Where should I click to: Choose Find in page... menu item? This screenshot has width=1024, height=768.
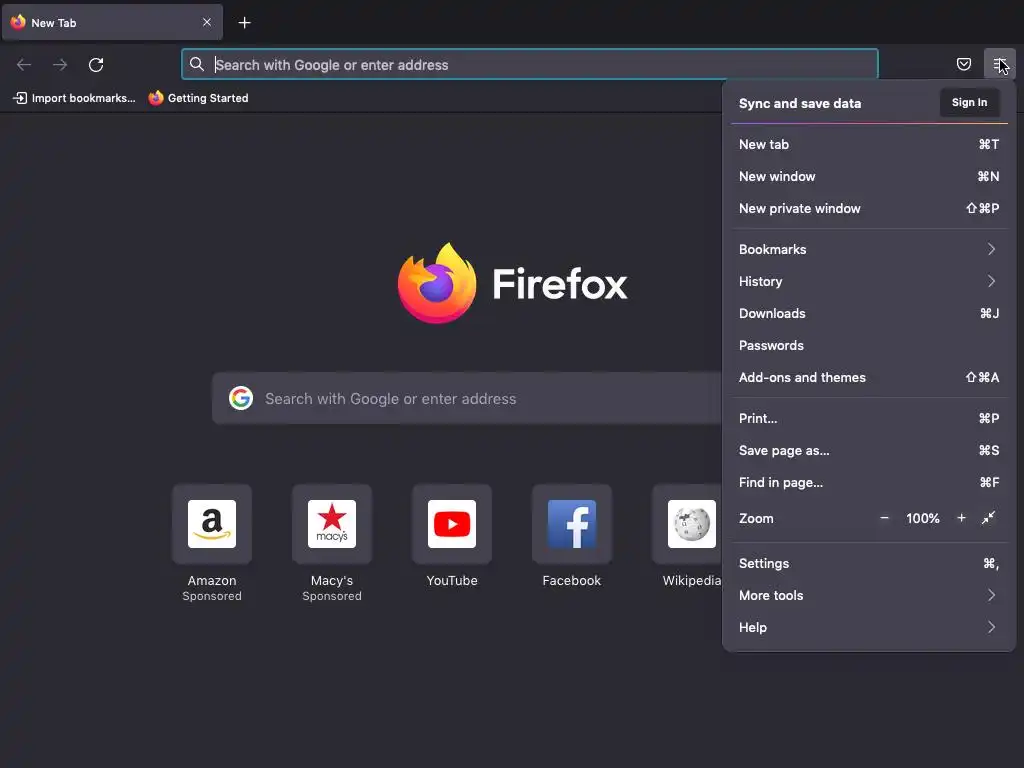(869, 483)
